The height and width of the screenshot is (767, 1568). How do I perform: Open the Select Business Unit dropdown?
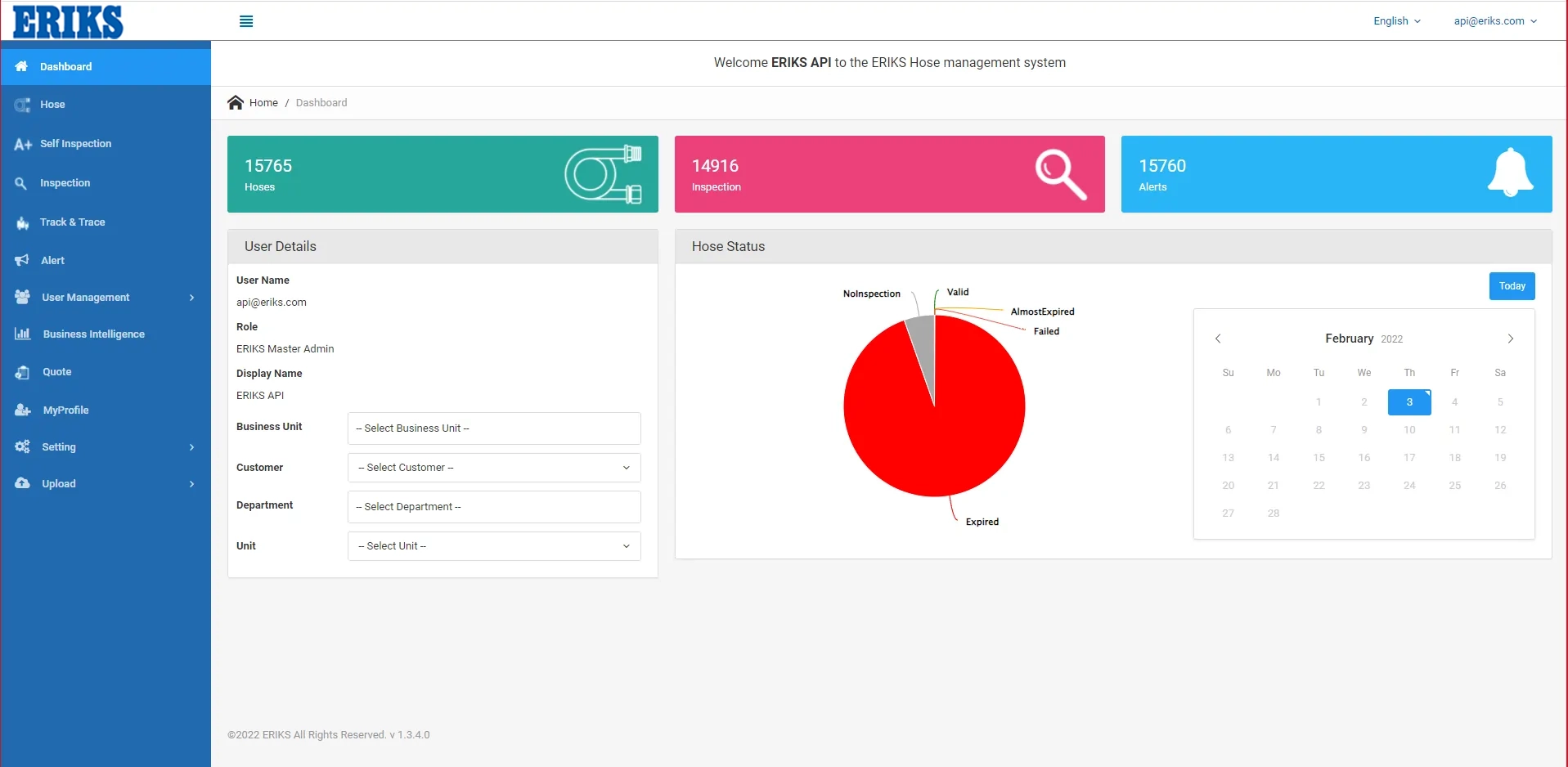click(x=494, y=428)
